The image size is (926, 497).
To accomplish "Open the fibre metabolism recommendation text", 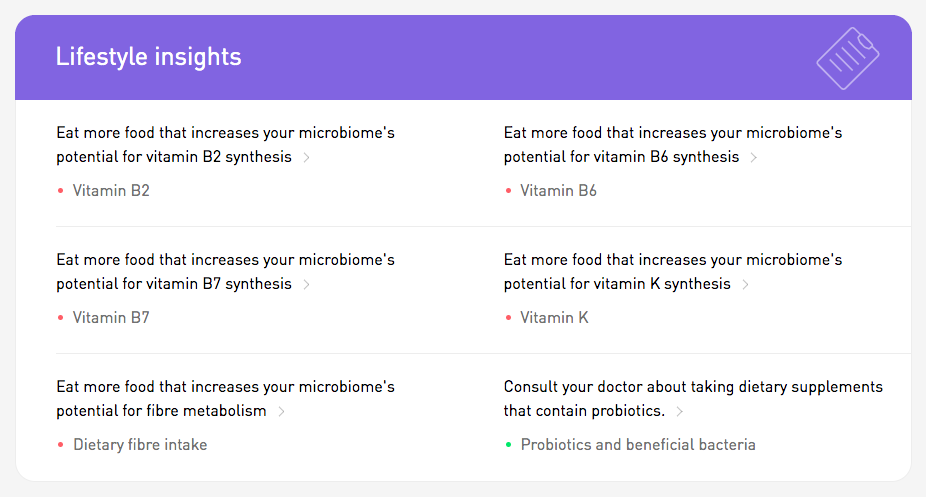I will 225,398.
